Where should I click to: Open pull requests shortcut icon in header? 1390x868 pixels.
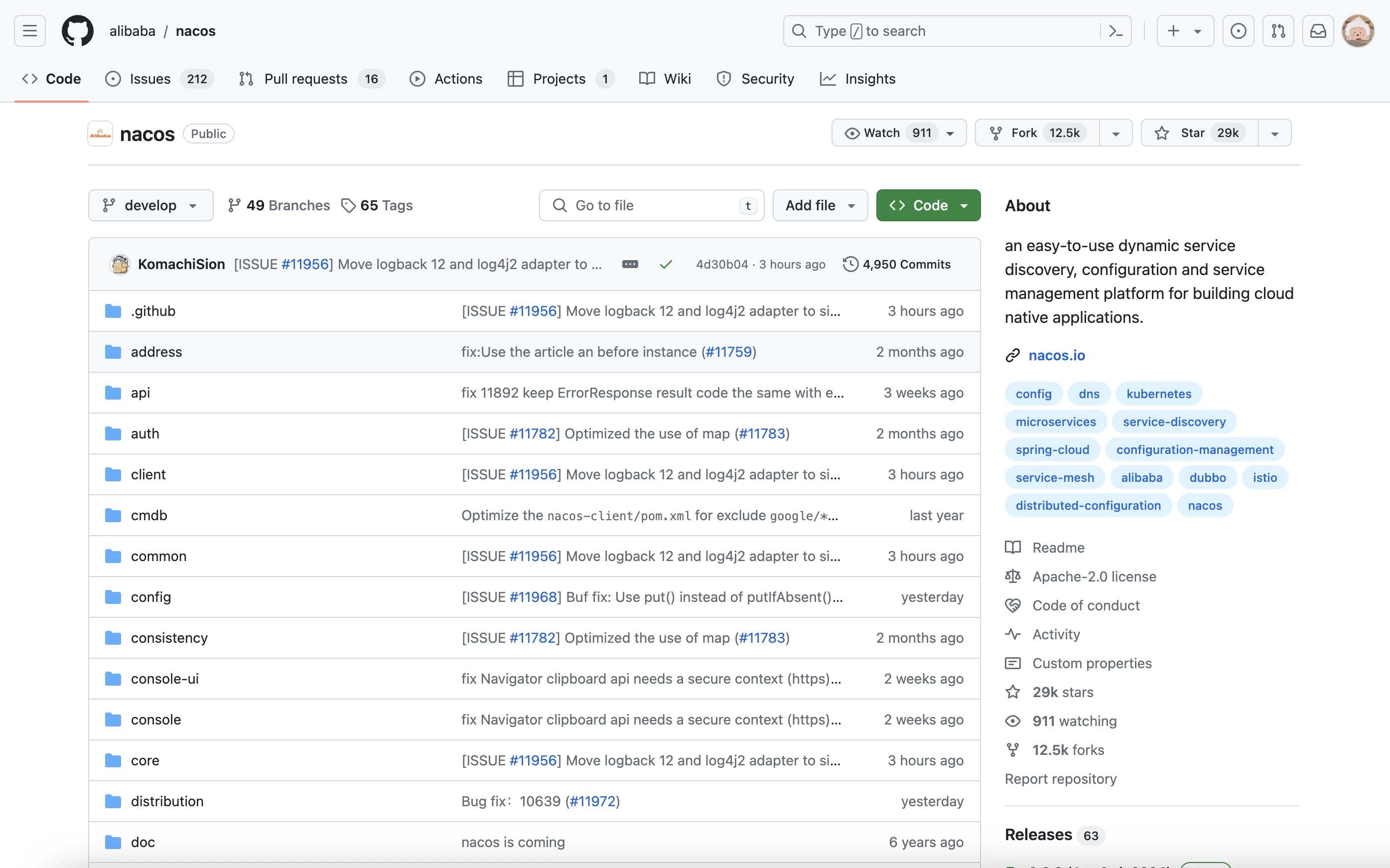point(1278,31)
